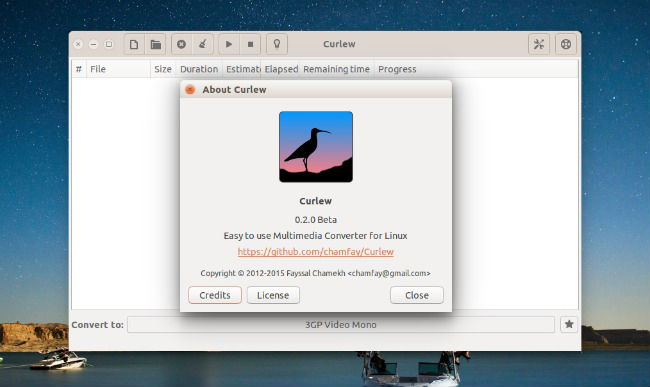Click the orange dialog close button
The image size is (650, 387).
[x=190, y=89]
